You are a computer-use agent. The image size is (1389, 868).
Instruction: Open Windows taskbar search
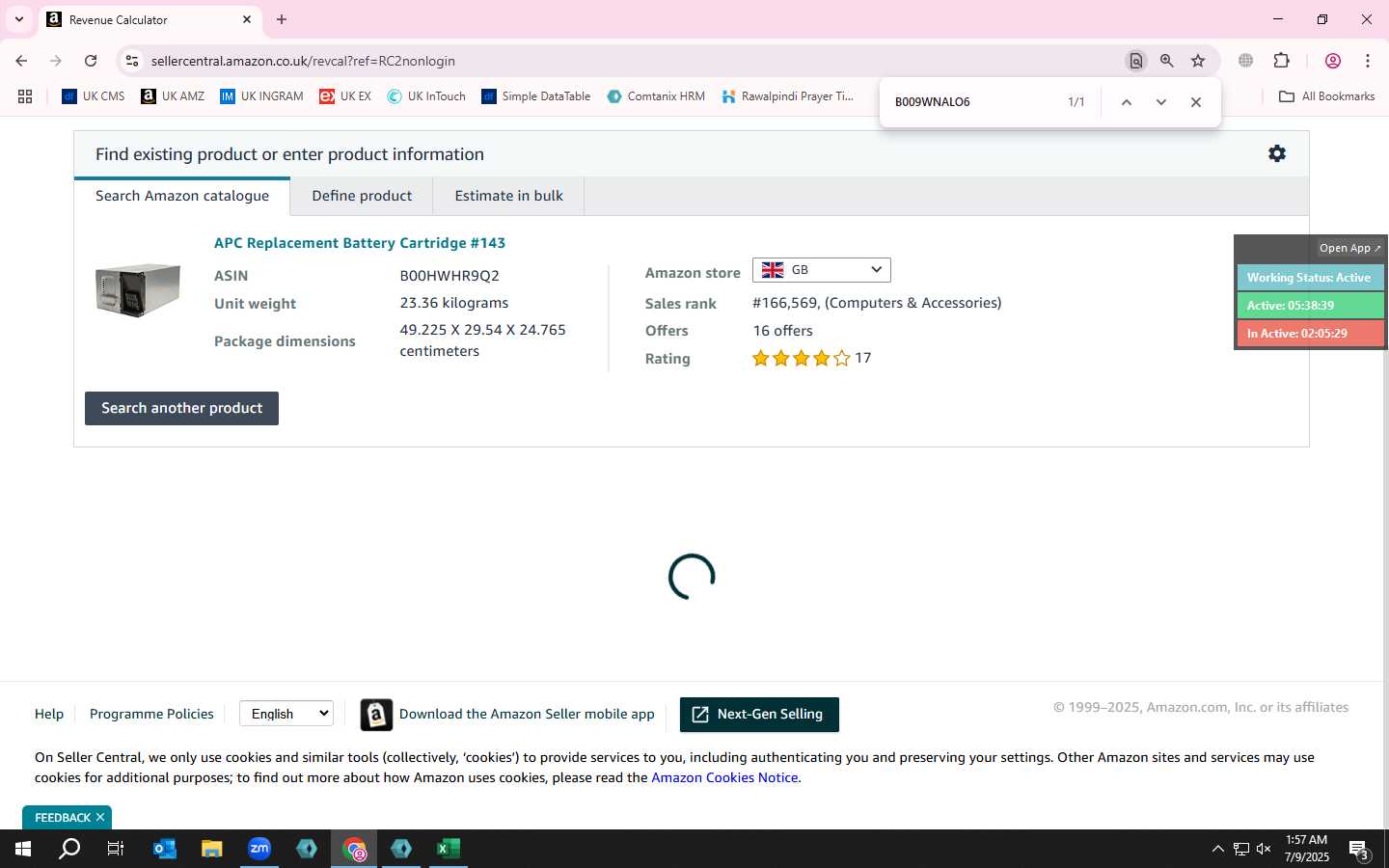click(69, 849)
